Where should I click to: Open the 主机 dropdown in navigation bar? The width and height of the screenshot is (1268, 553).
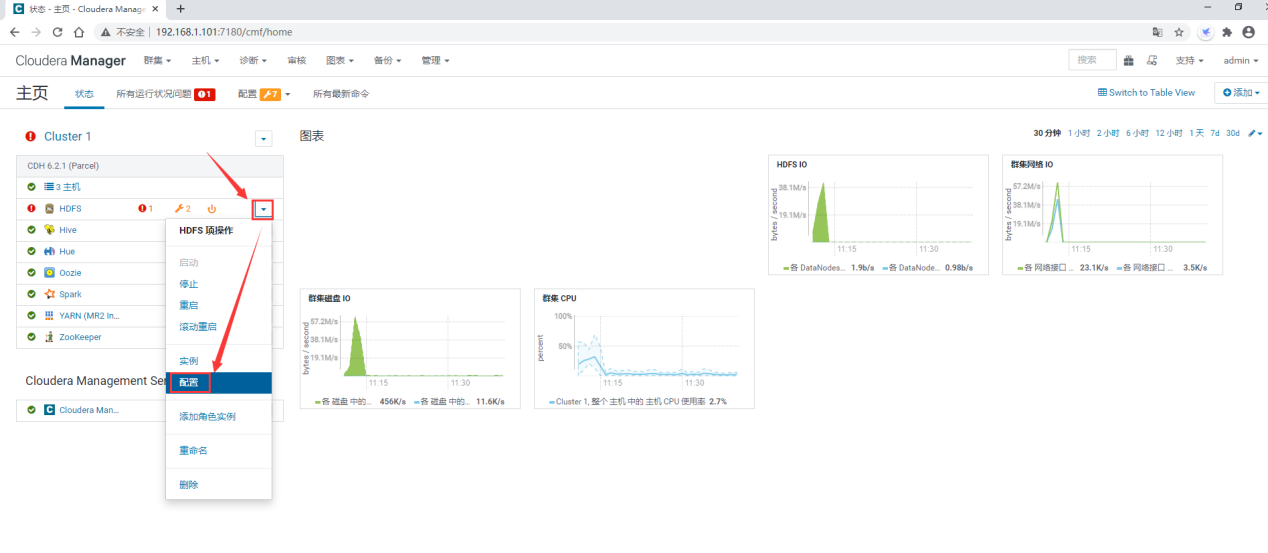click(x=205, y=61)
